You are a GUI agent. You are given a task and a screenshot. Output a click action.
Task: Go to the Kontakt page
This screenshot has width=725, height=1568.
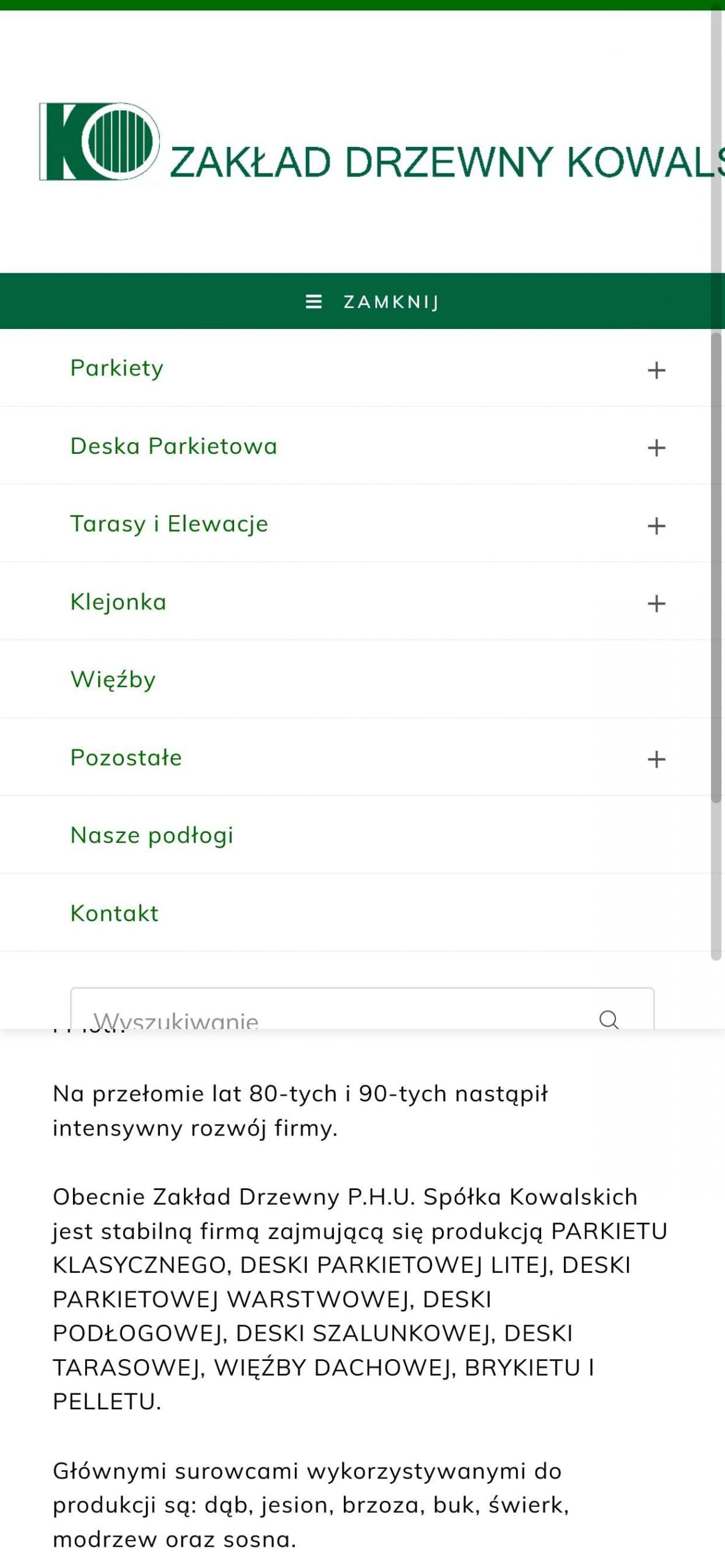click(x=115, y=913)
